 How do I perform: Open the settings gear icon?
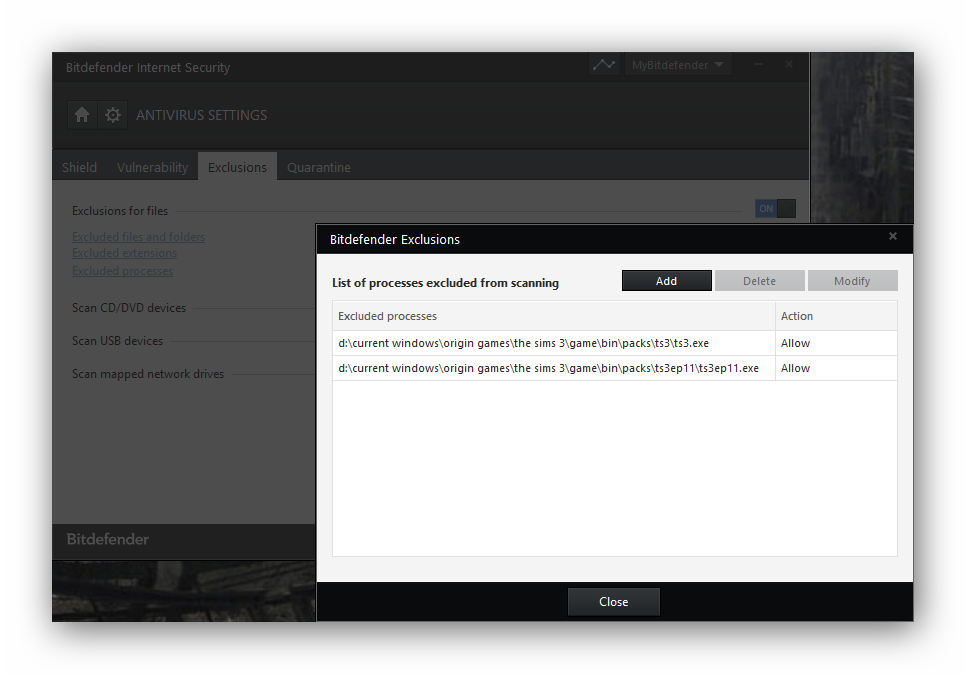[113, 115]
